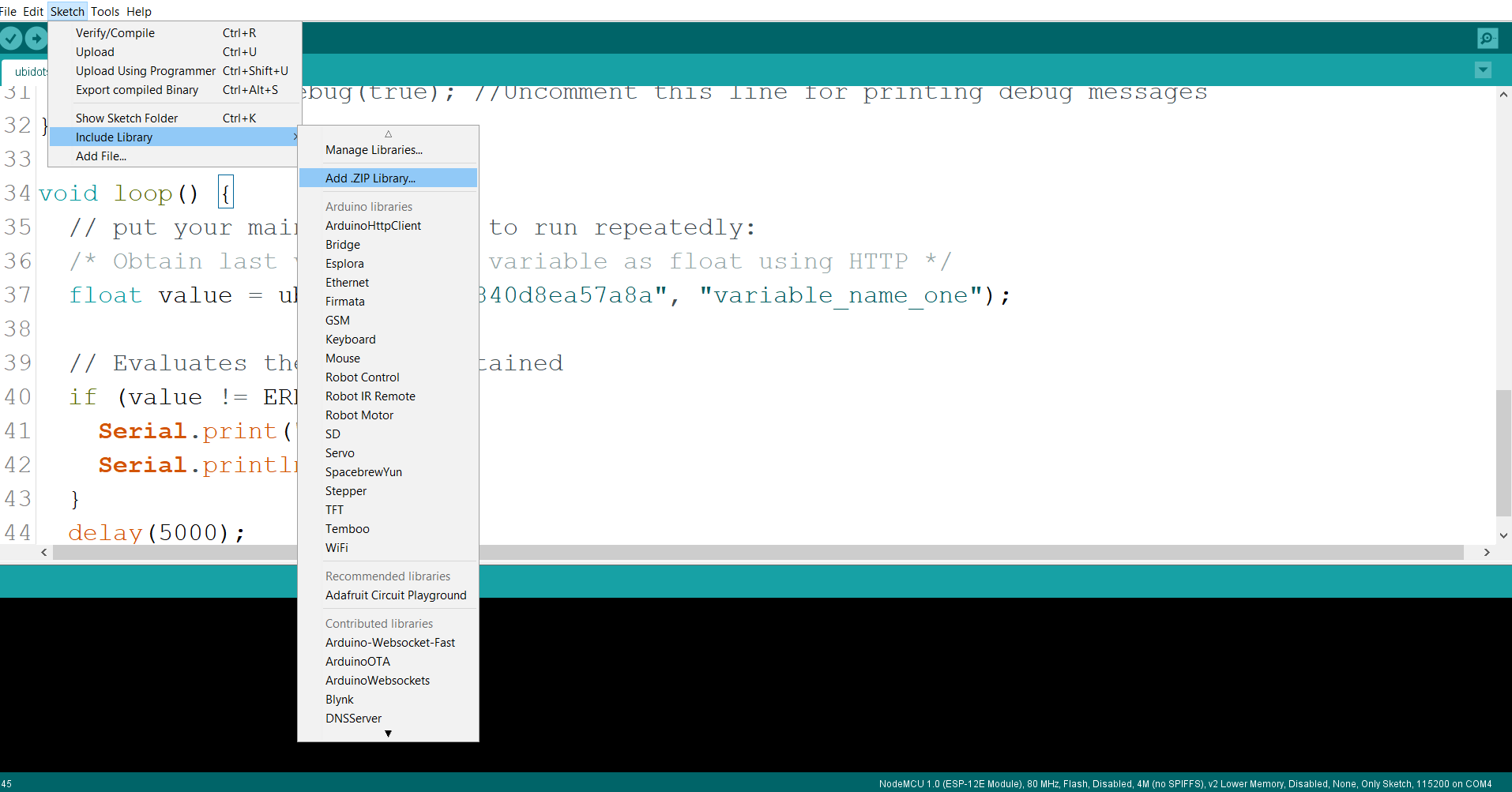
Task: Include the Firmata library
Action: point(388,302)
